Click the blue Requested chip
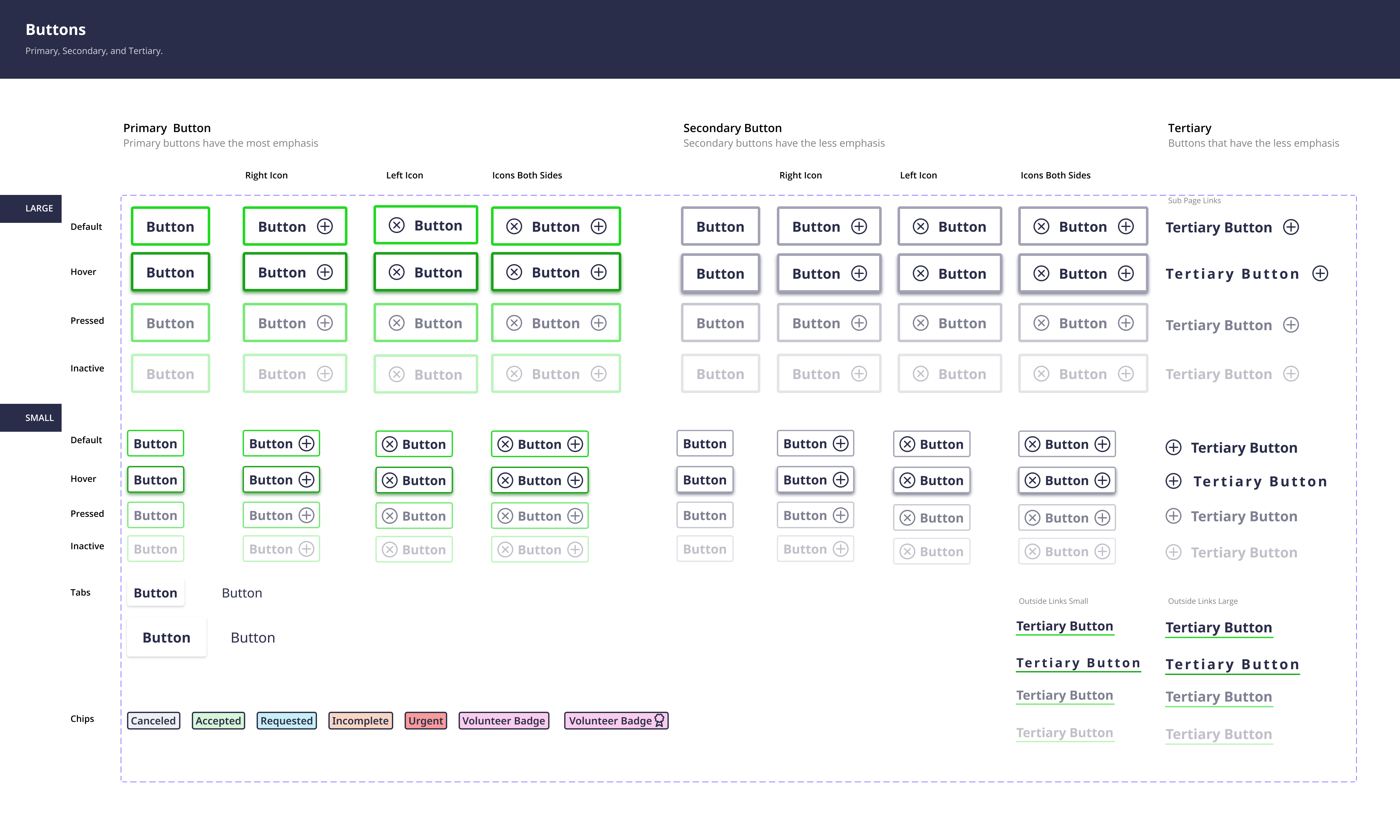The image size is (1400, 840). 286,721
